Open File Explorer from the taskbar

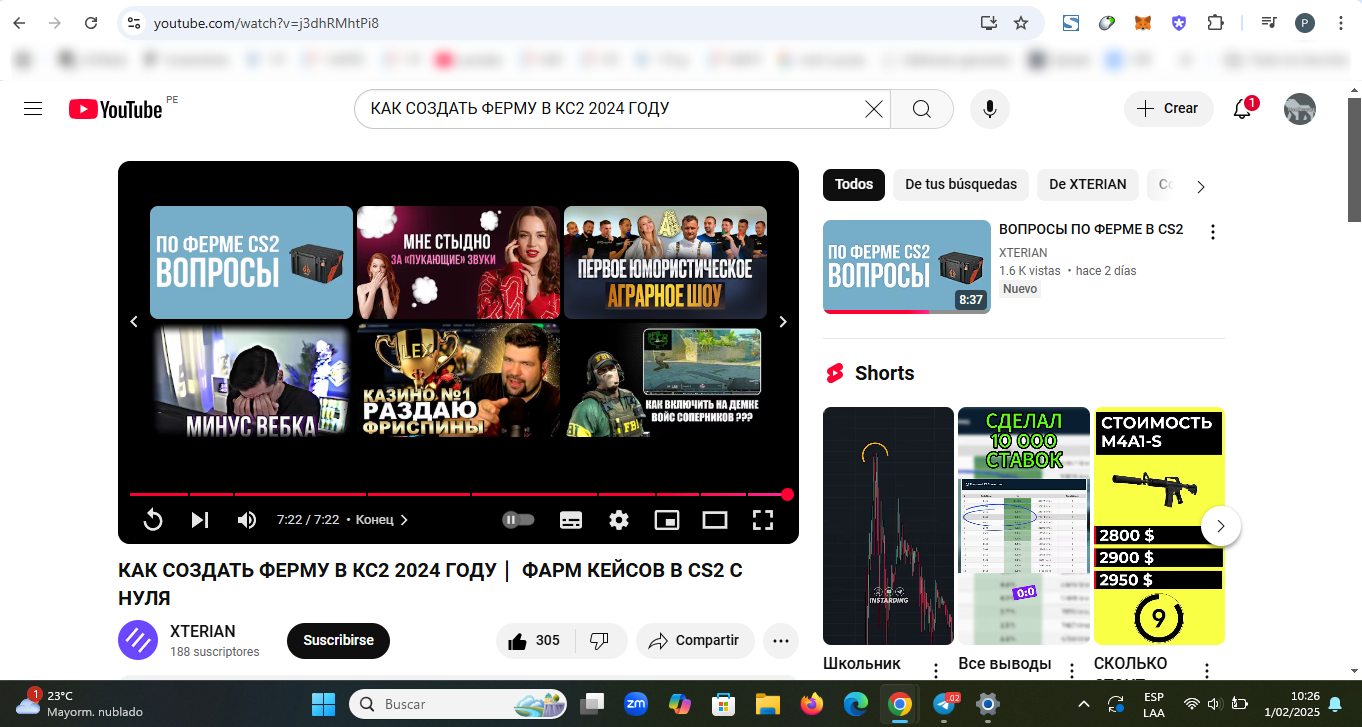tap(767, 704)
